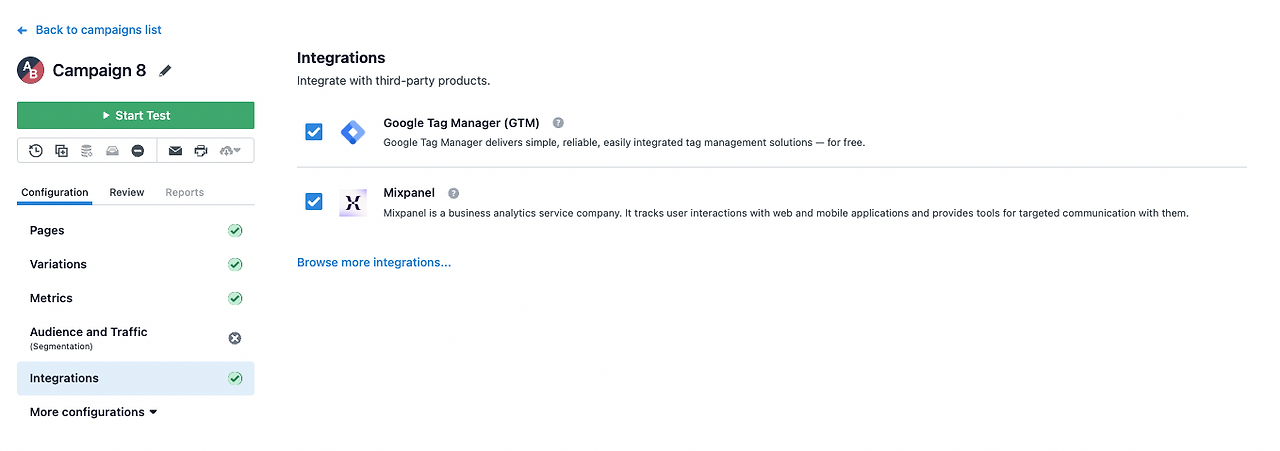Screen dimensions: 1280x451
Task: Open the Metrics configuration section
Action: [136, 298]
